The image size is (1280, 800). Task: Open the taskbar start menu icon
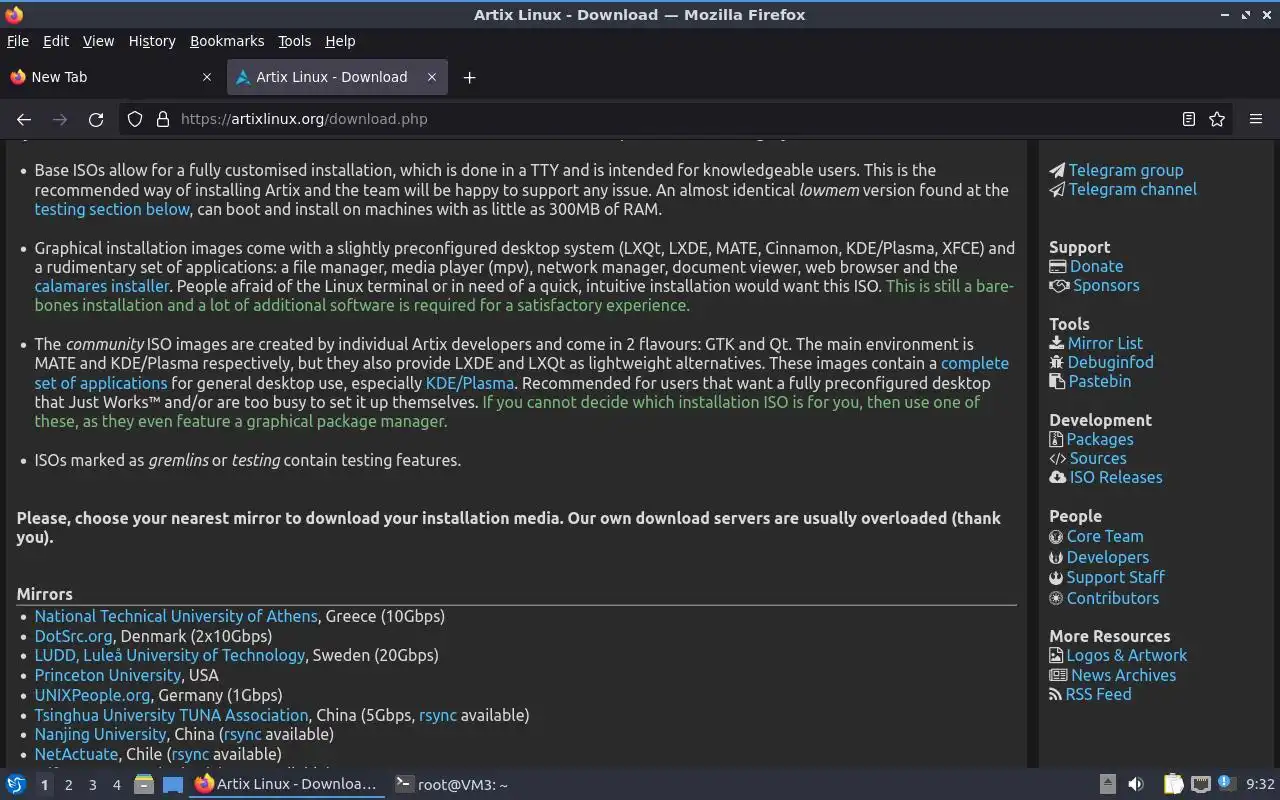point(16,784)
